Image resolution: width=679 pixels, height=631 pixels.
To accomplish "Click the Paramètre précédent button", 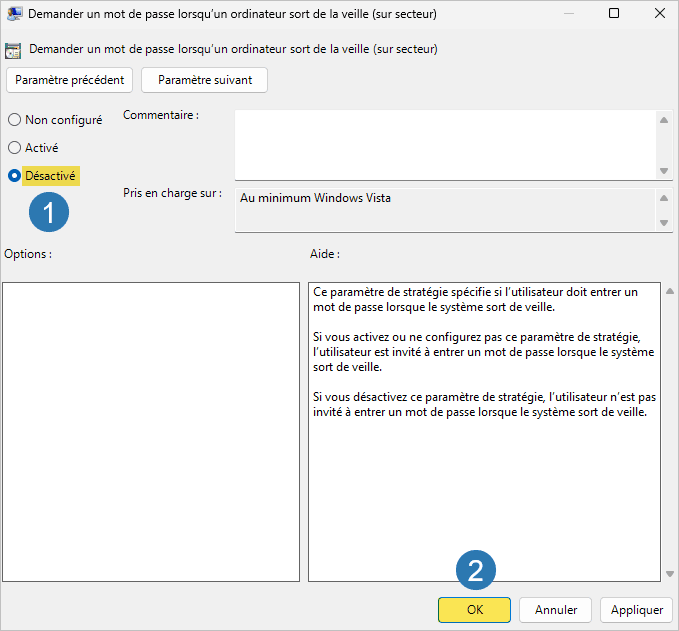I will 69,80.
